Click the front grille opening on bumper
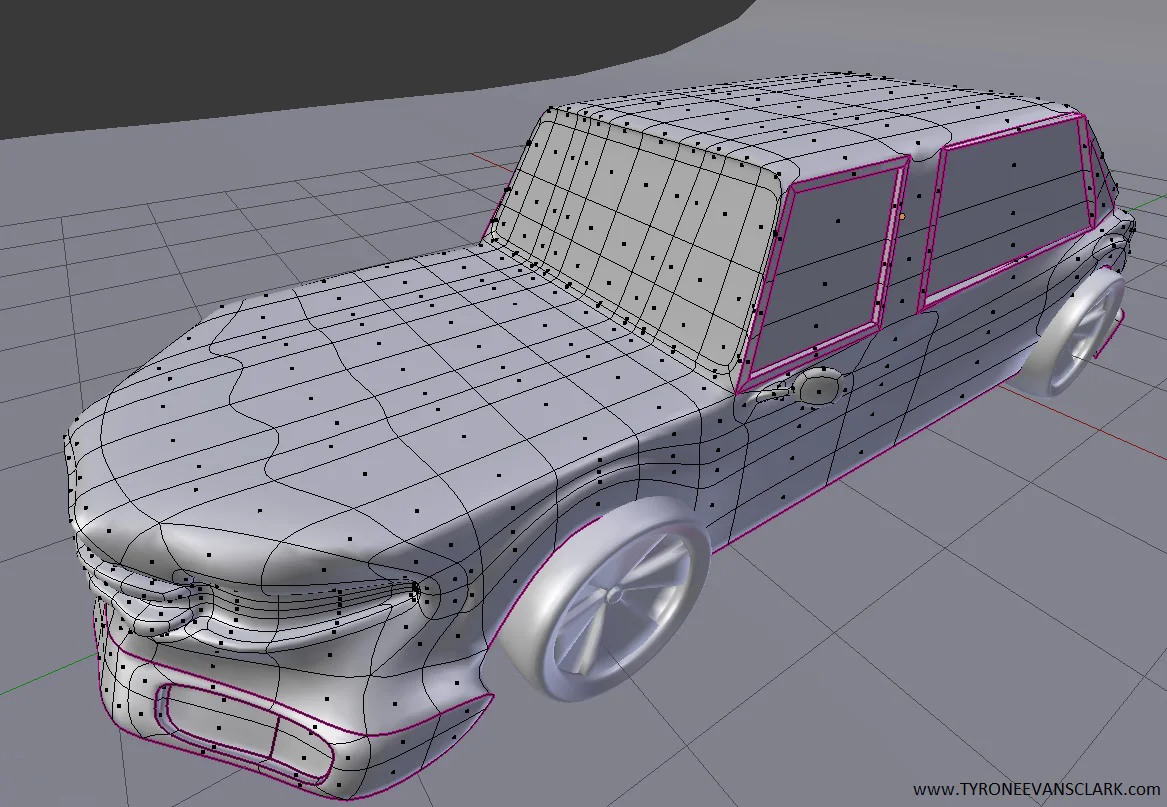This screenshot has width=1167, height=807. tap(246, 733)
